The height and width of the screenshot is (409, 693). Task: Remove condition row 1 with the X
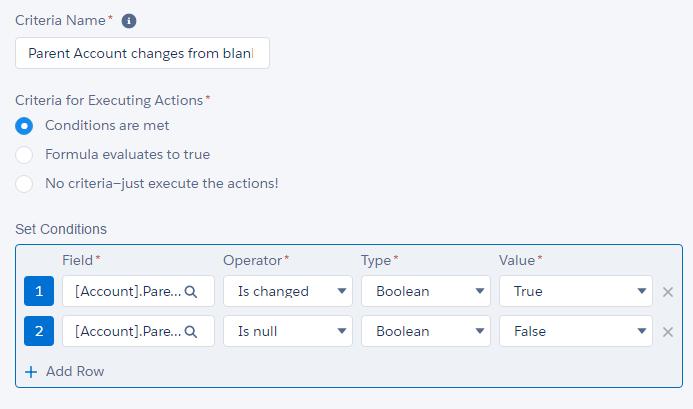[668, 292]
